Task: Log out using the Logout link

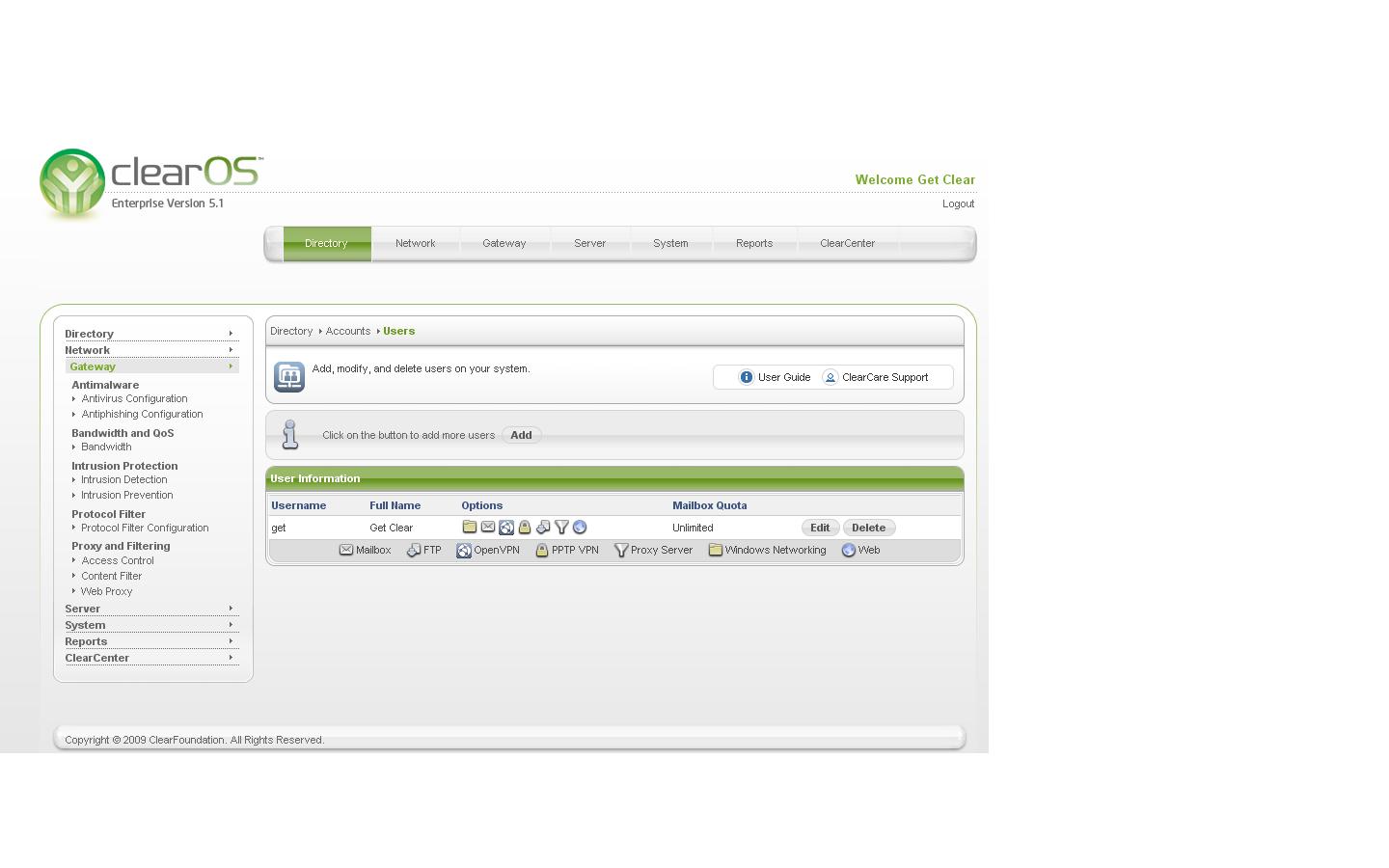Action: (x=958, y=203)
